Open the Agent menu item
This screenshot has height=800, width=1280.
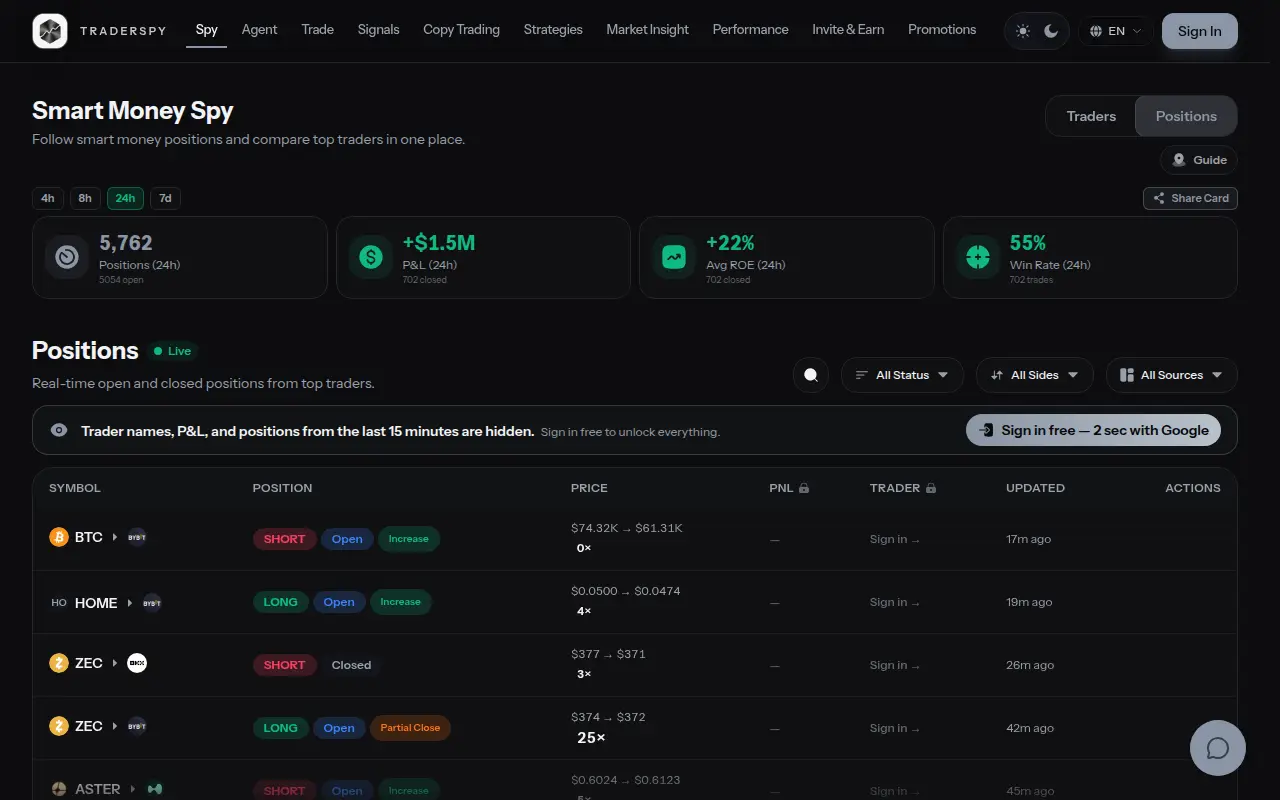(x=259, y=30)
